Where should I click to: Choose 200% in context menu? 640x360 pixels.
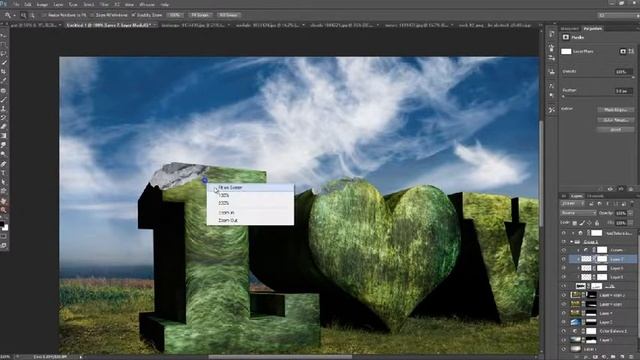[250, 203]
